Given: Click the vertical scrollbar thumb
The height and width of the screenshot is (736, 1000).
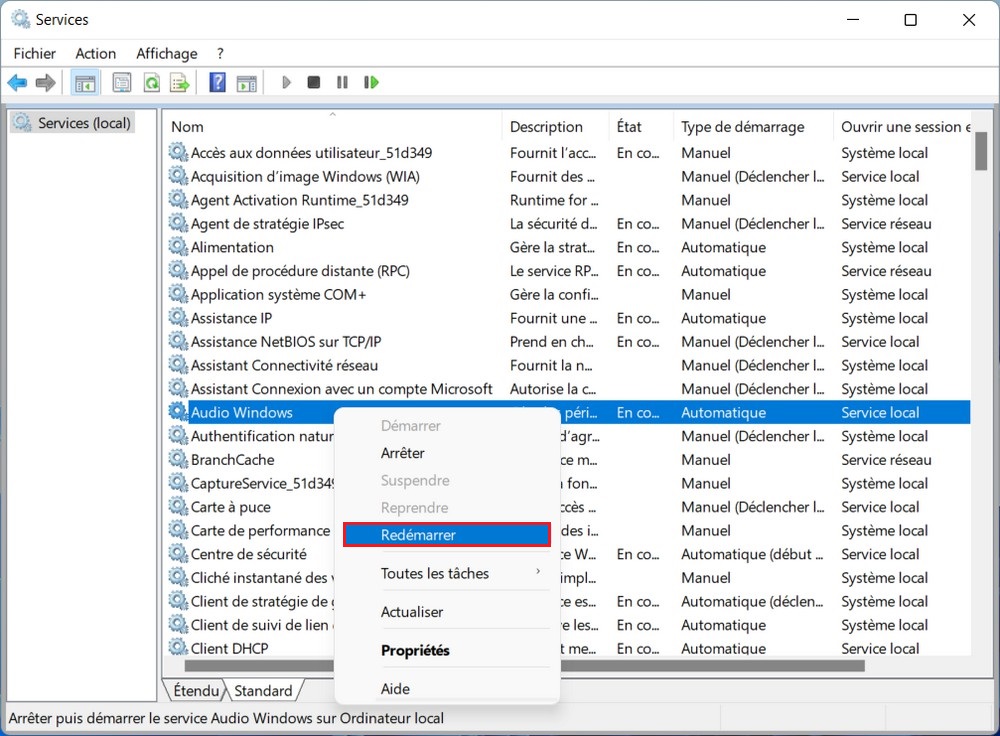Looking at the screenshot, I should 981,152.
